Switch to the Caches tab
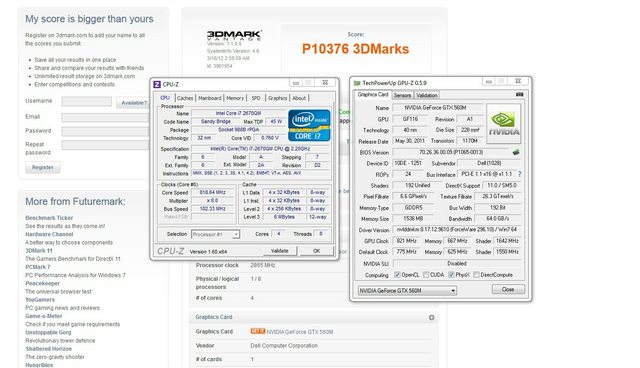 (185, 98)
